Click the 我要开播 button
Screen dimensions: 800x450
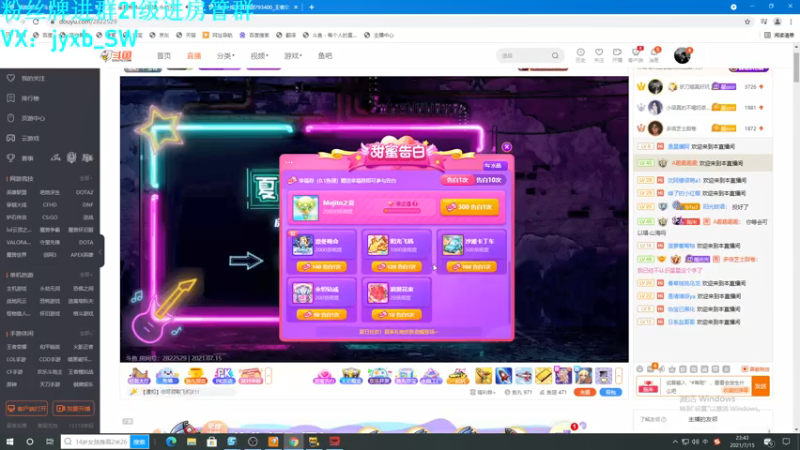73,409
